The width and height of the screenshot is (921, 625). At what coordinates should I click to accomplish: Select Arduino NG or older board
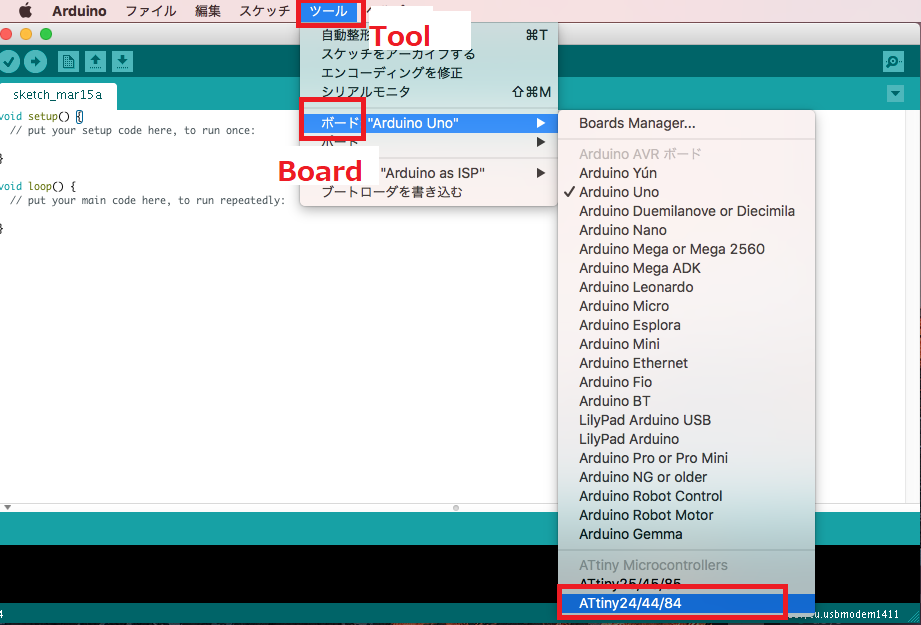point(686,477)
